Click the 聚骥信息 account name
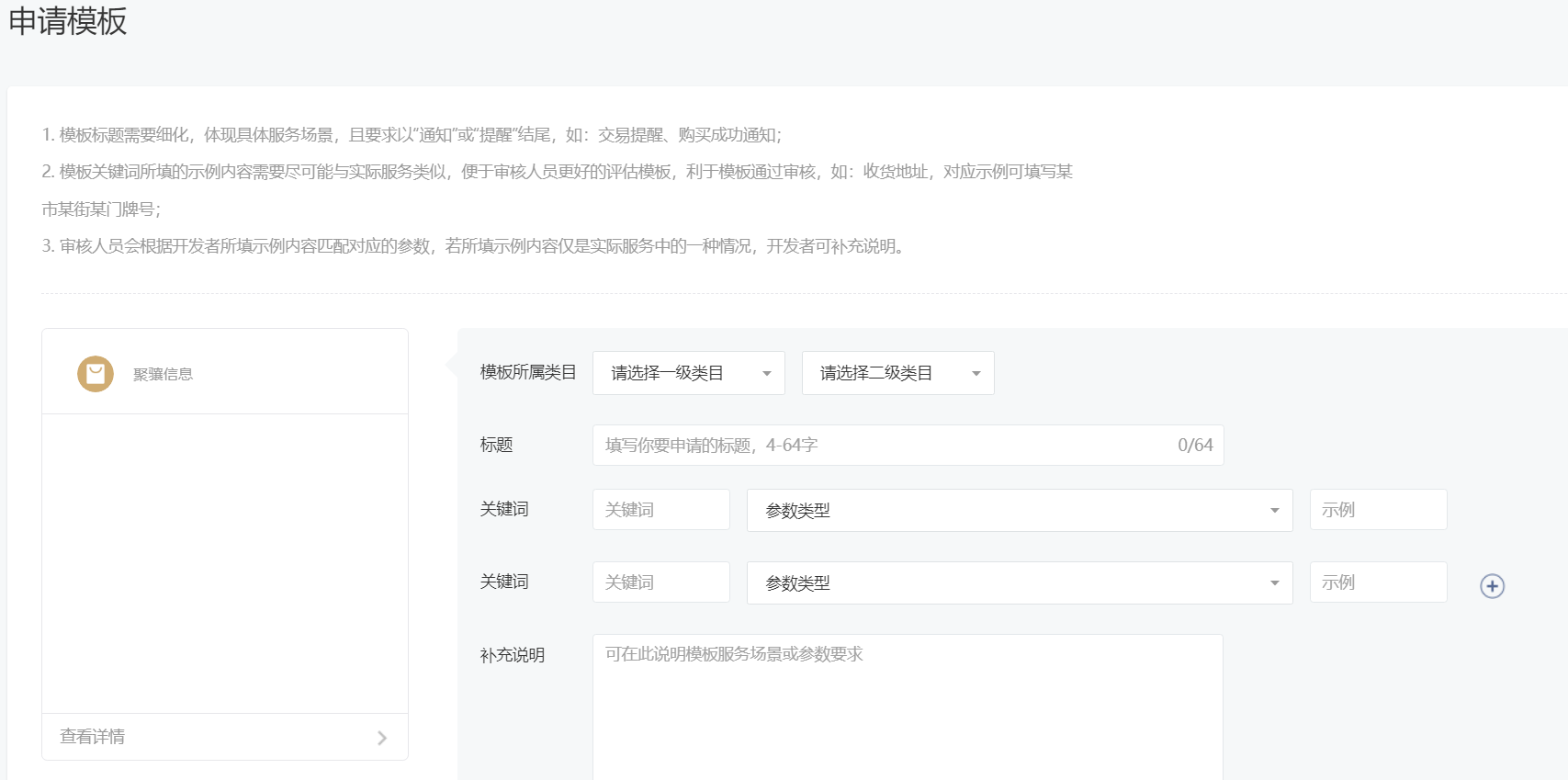The height and width of the screenshot is (780, 1568). (163, 374)
